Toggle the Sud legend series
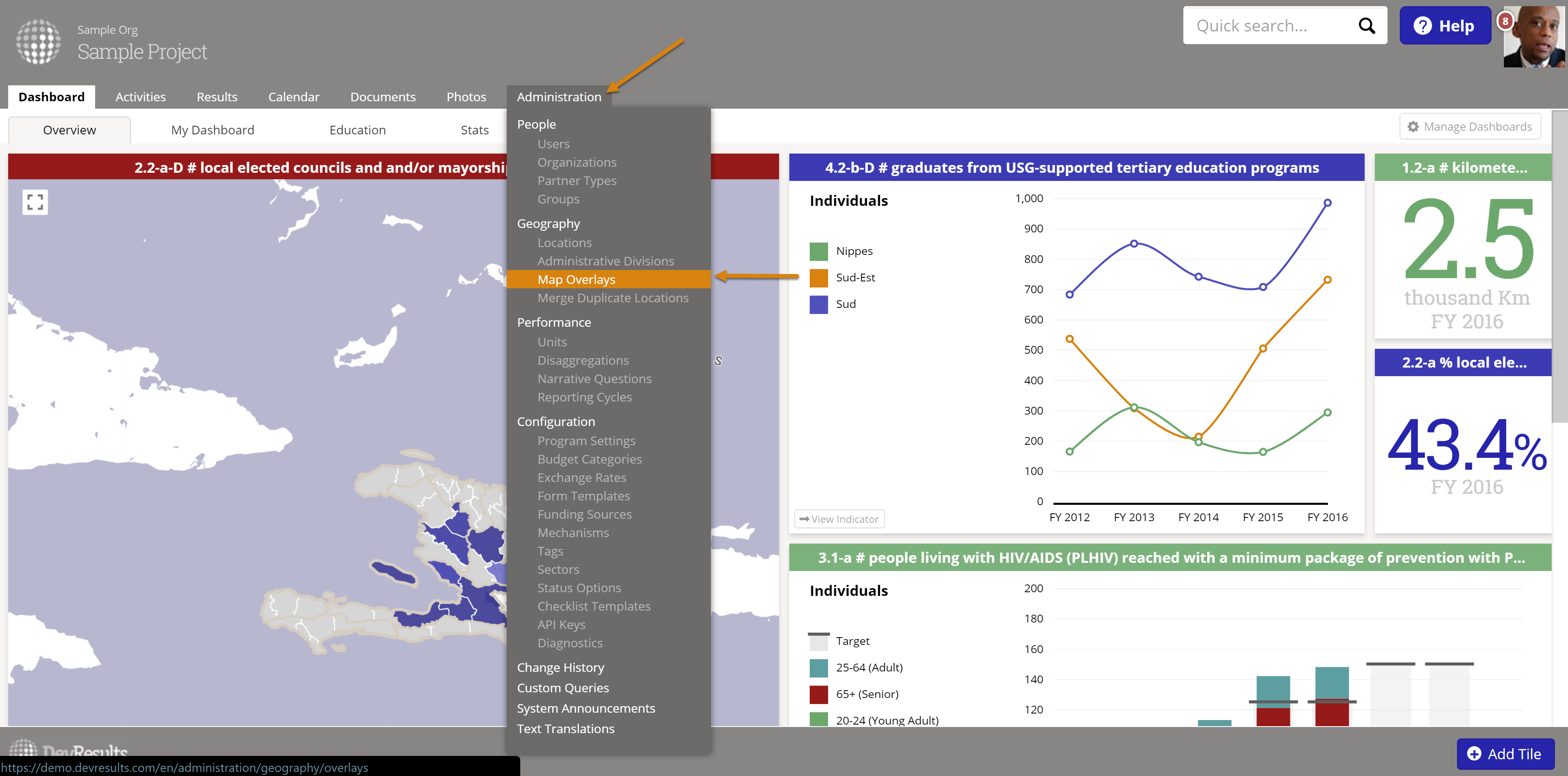 click(846, 304)
